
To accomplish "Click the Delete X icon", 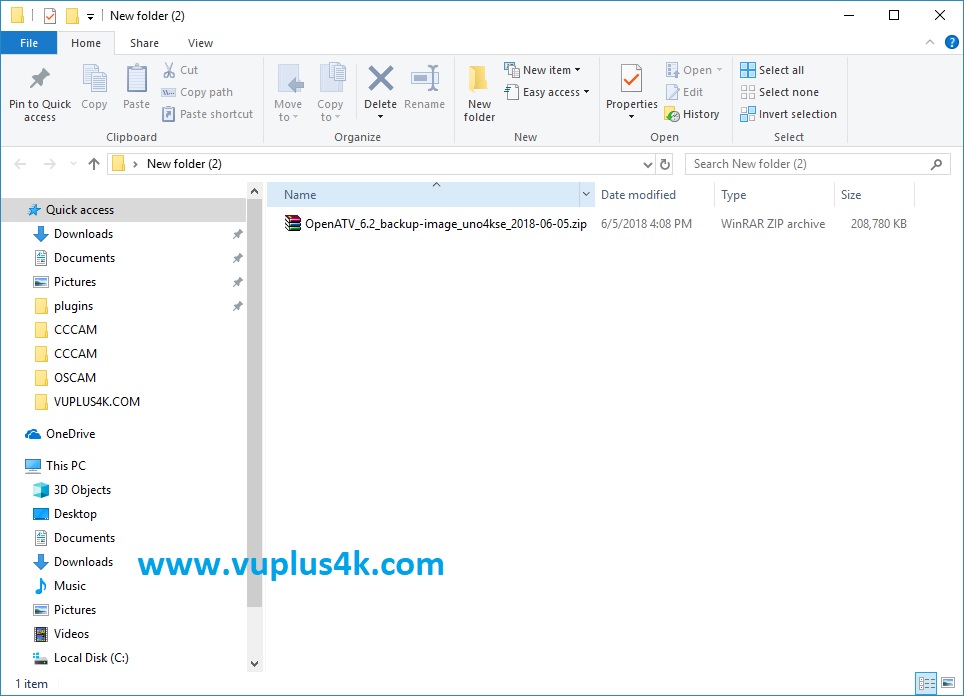I will tap(381, 79).
